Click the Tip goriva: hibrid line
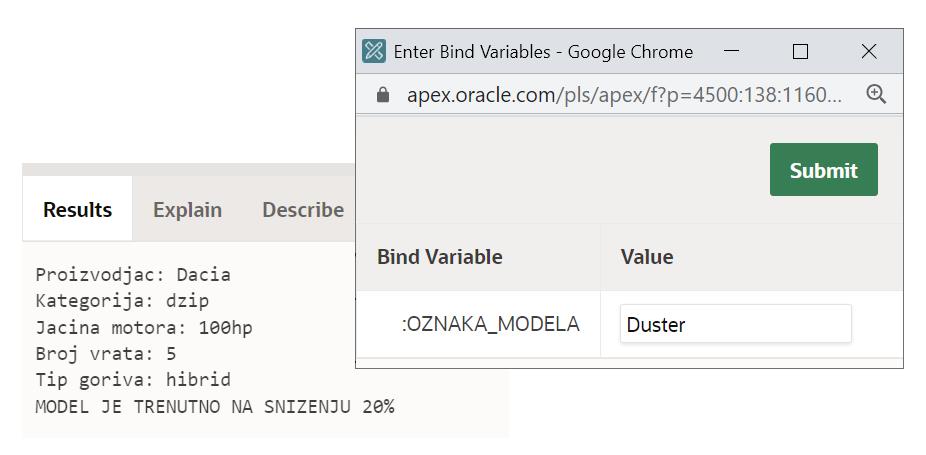This screenshot has width=926, height=455. 133,380
